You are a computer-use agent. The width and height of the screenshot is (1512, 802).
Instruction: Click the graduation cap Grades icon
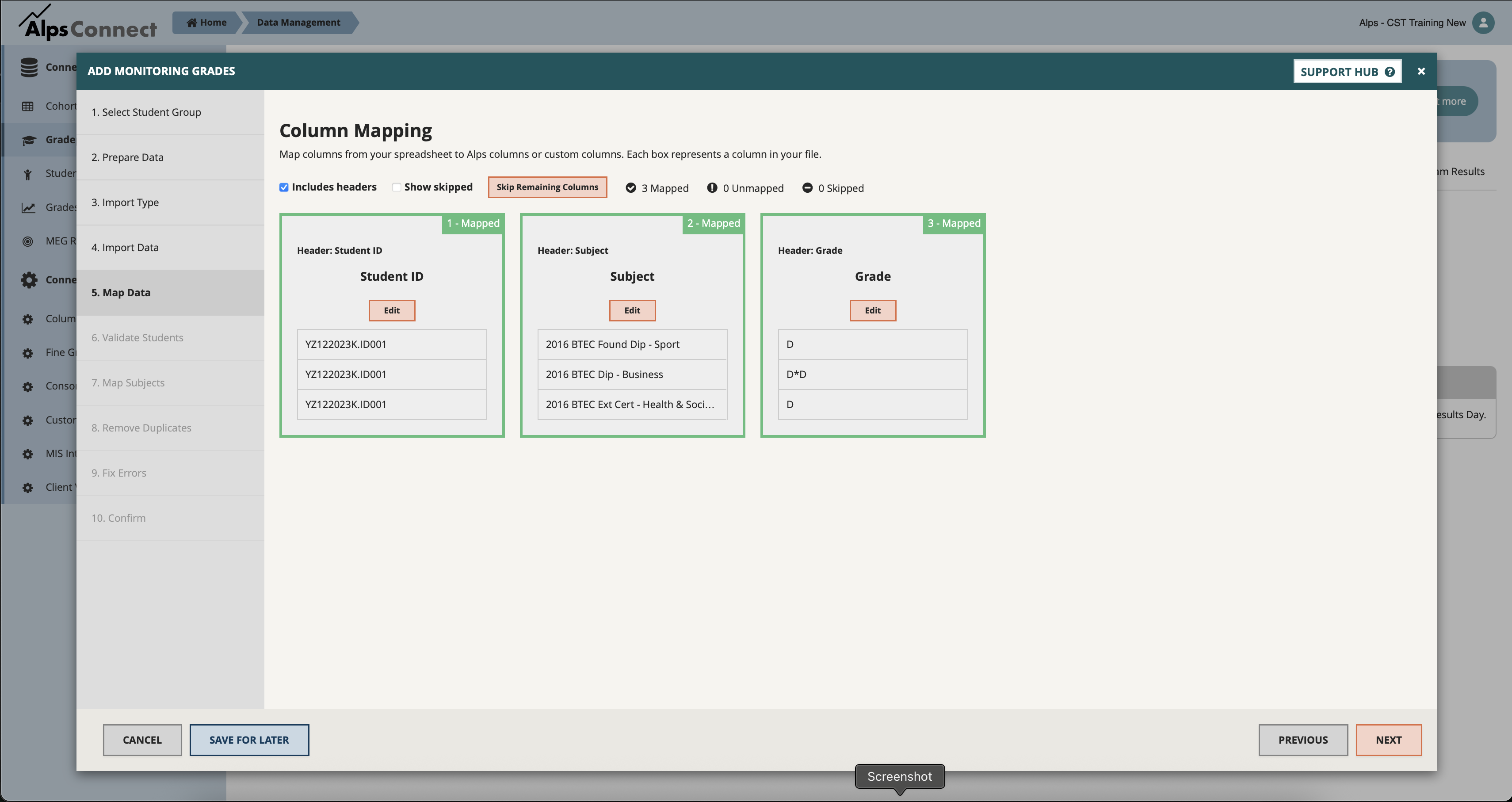(x=29, y=140)
